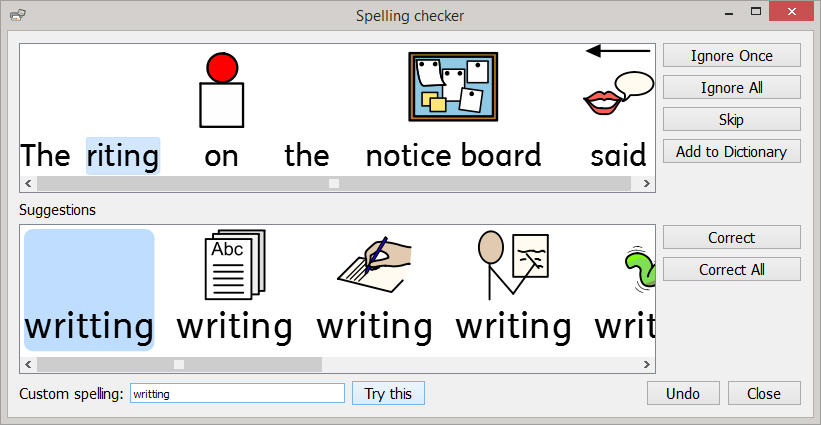
Task: Click right arrow of sentence scrollbar
Action: pyautogui.click(x=647, y=183)
